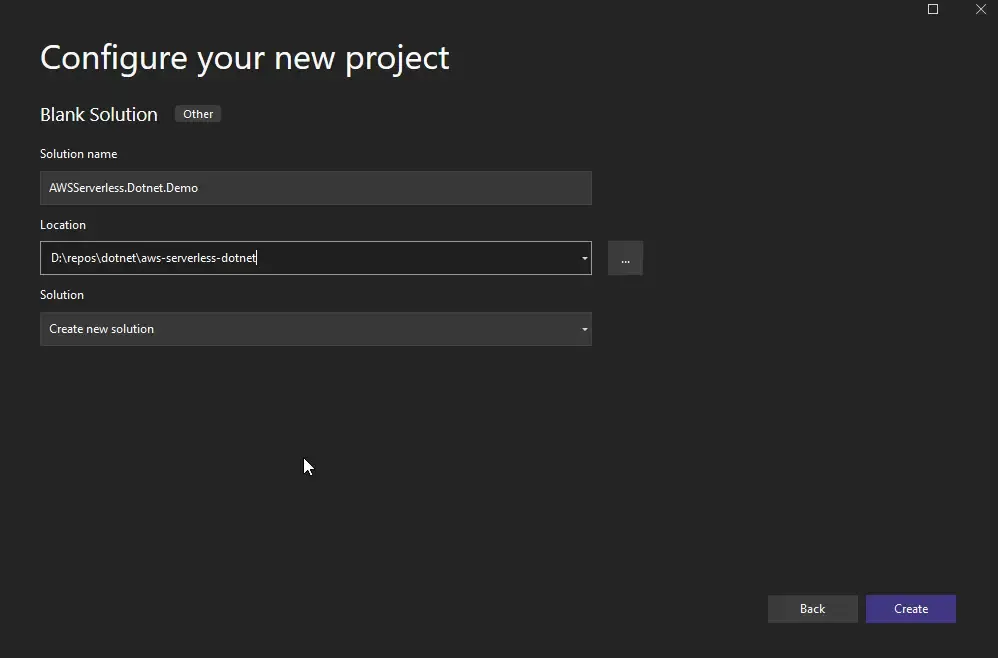Highlight the Create button with purple background
The image size is (998, 658).
pos(910,609)
